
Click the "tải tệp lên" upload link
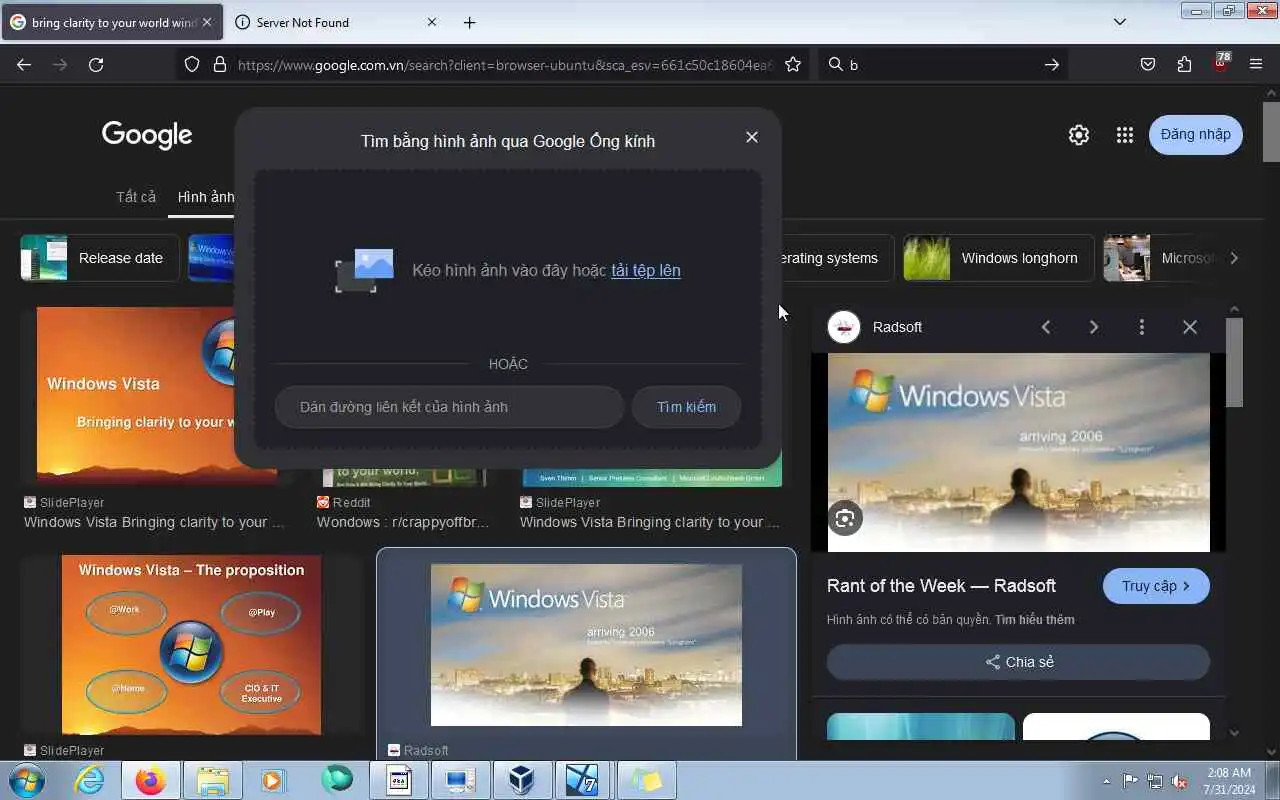pos(646,270)
